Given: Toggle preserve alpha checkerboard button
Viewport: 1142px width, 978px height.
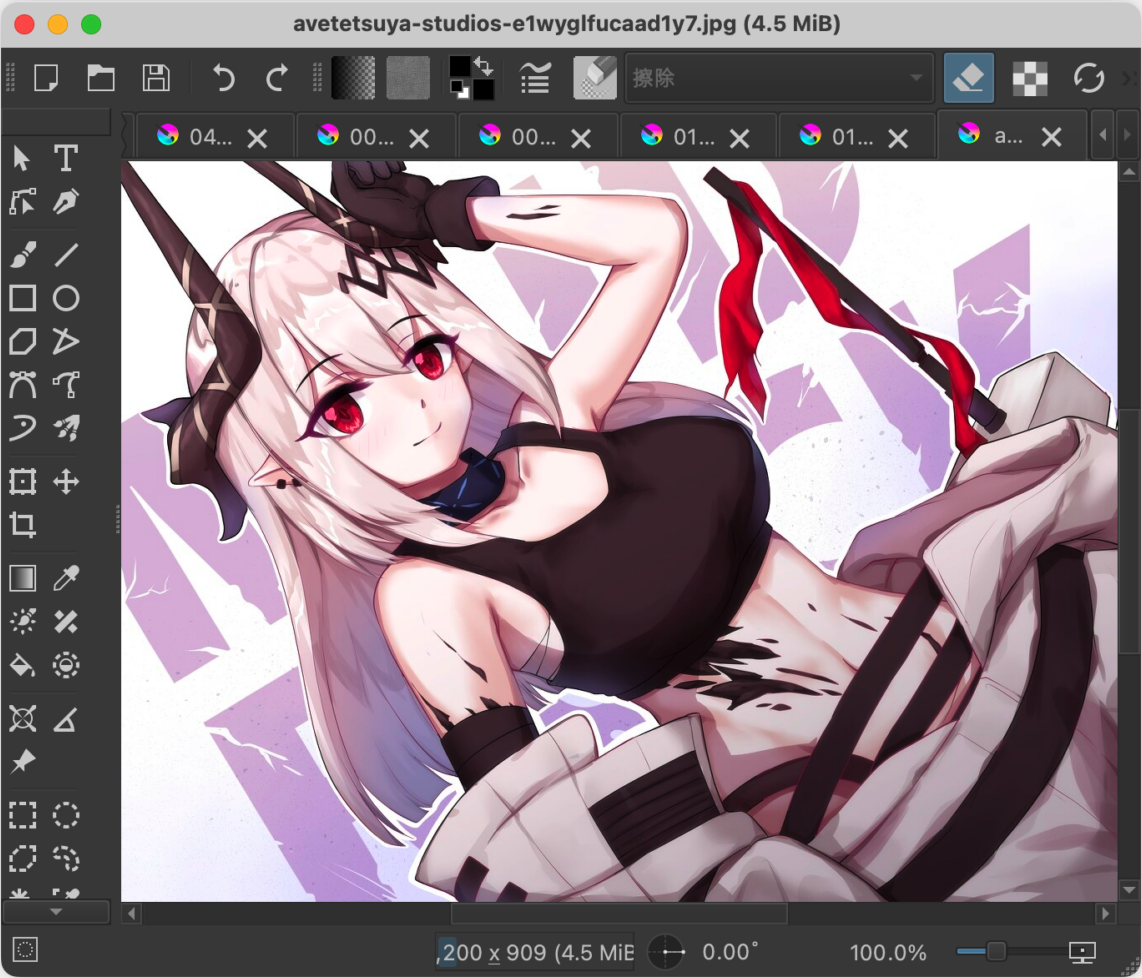Looking at the screenshot, I should [1030, 78].
